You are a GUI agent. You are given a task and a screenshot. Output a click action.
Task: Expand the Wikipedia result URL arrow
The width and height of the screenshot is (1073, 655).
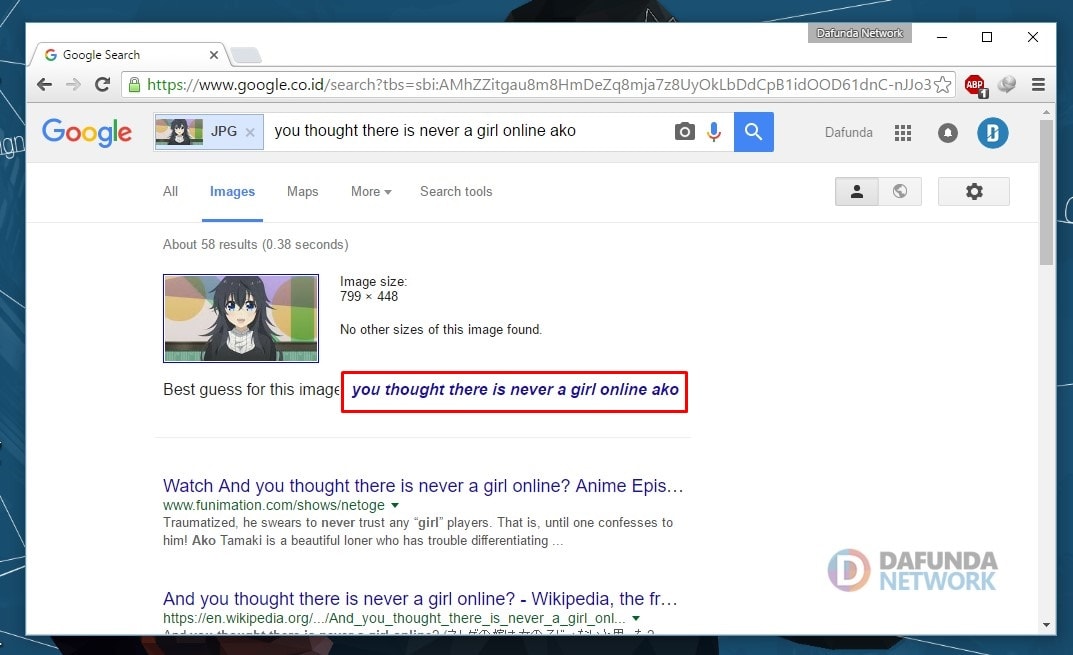point(636,618)
